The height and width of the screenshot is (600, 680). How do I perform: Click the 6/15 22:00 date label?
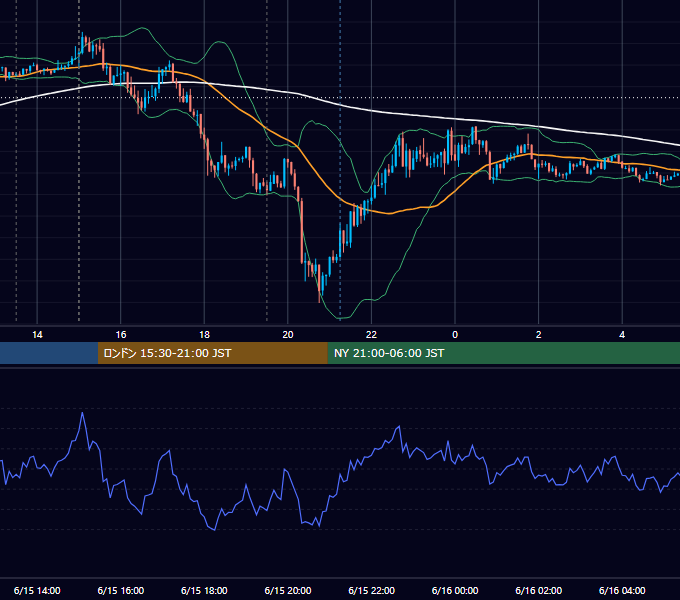tap(372, 590)
